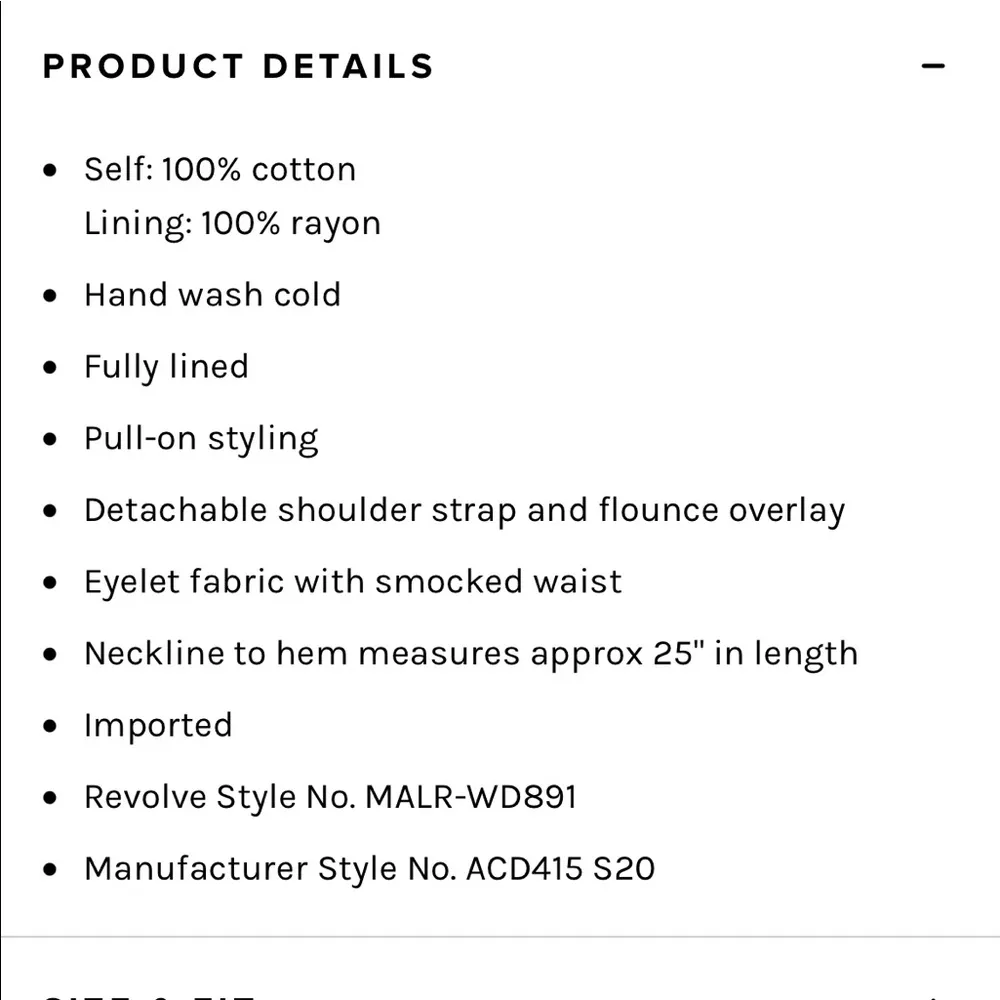The height and width of the screenshot is (1000, 1000).
Task: Select the Hand wash cold text
Action: (x=212, y=295)
